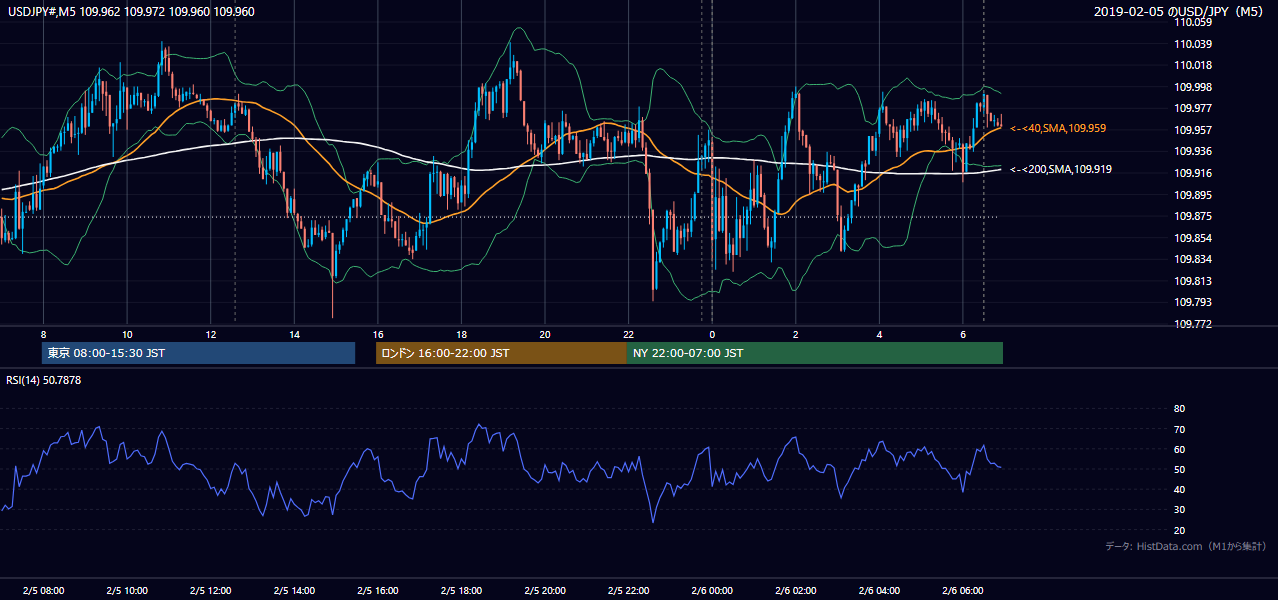Click the 2/5 10:00 date label
This screenshot has height=600, width=1278.
[127, 590]
